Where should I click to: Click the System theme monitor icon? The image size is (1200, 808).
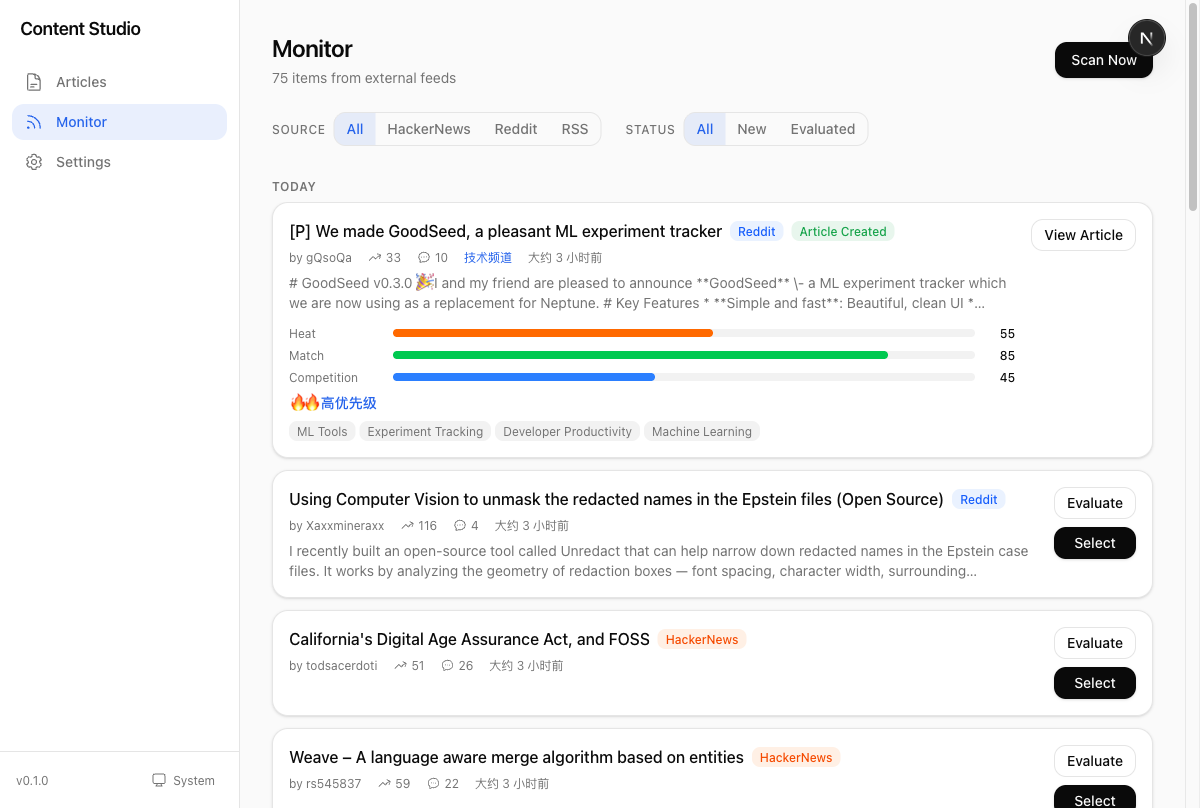click(x=159, y=780)
